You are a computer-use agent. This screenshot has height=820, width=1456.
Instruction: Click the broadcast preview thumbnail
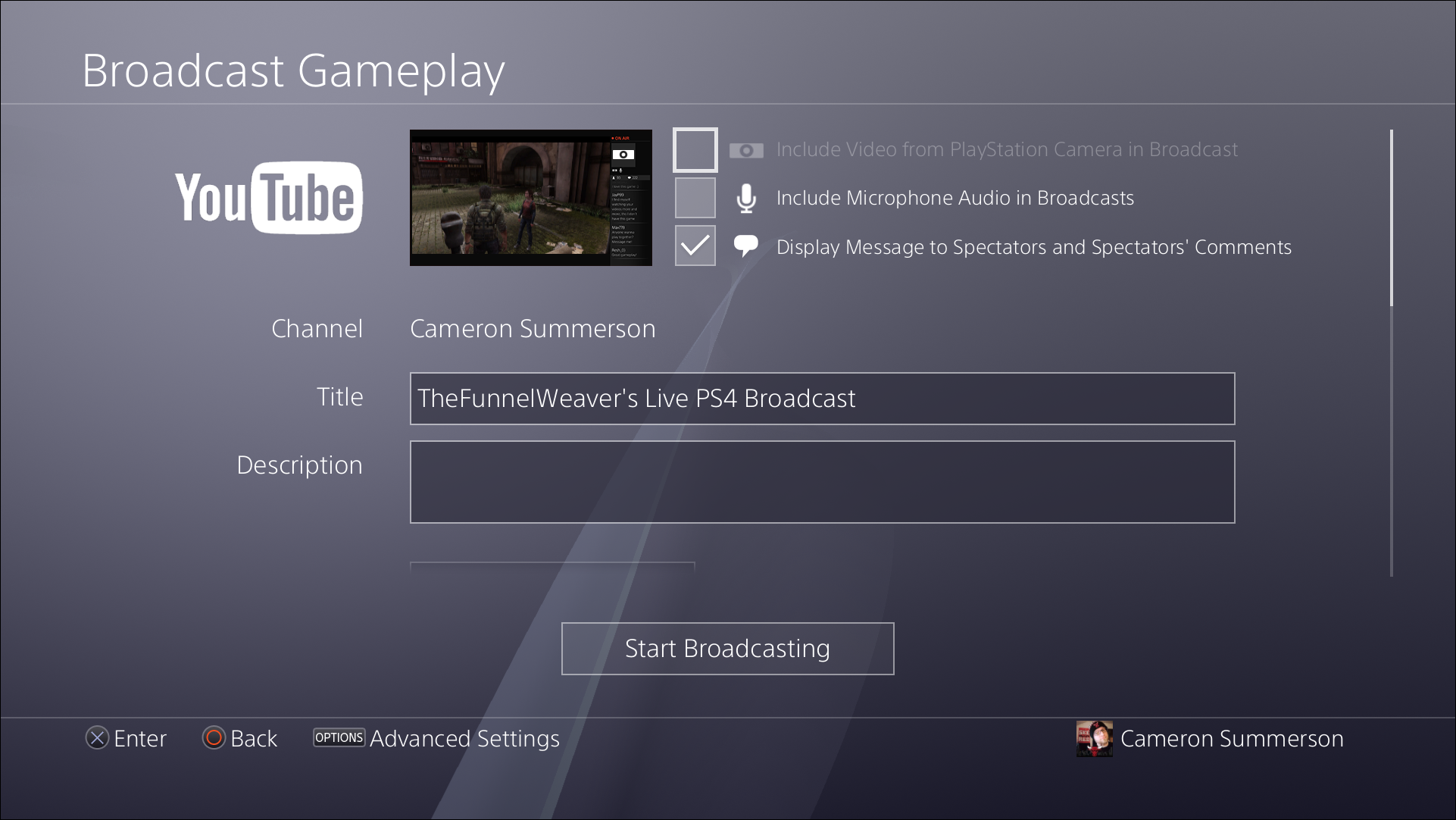(530, 198)
